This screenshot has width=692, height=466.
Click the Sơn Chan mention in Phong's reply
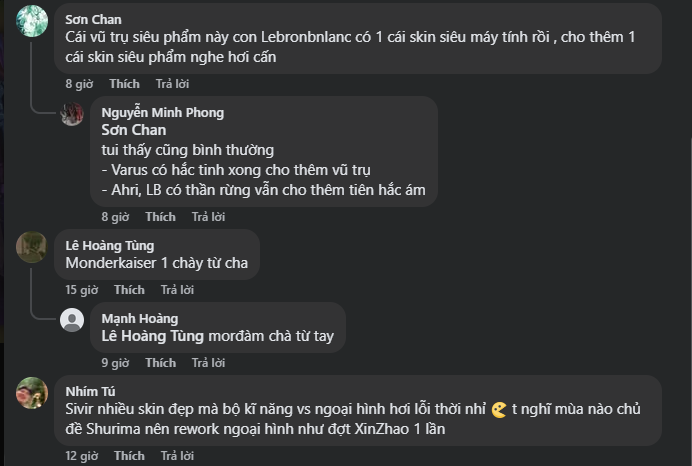134,130
